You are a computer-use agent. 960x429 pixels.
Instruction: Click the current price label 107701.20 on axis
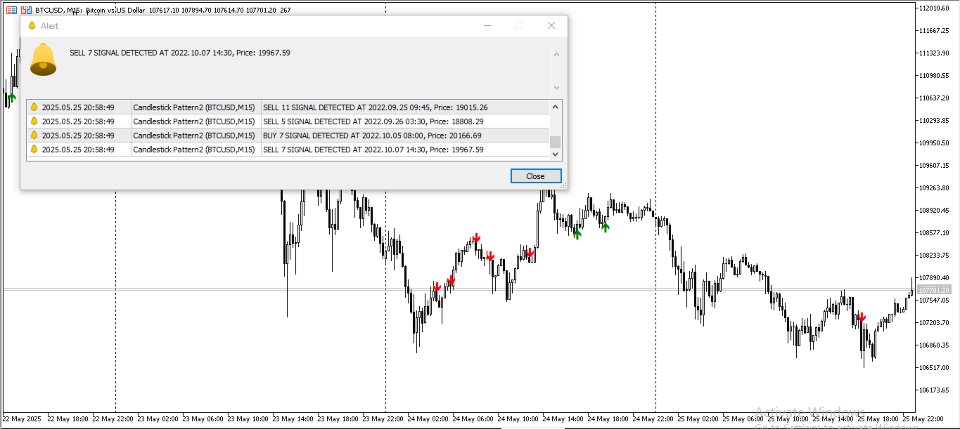pos(934,290)
